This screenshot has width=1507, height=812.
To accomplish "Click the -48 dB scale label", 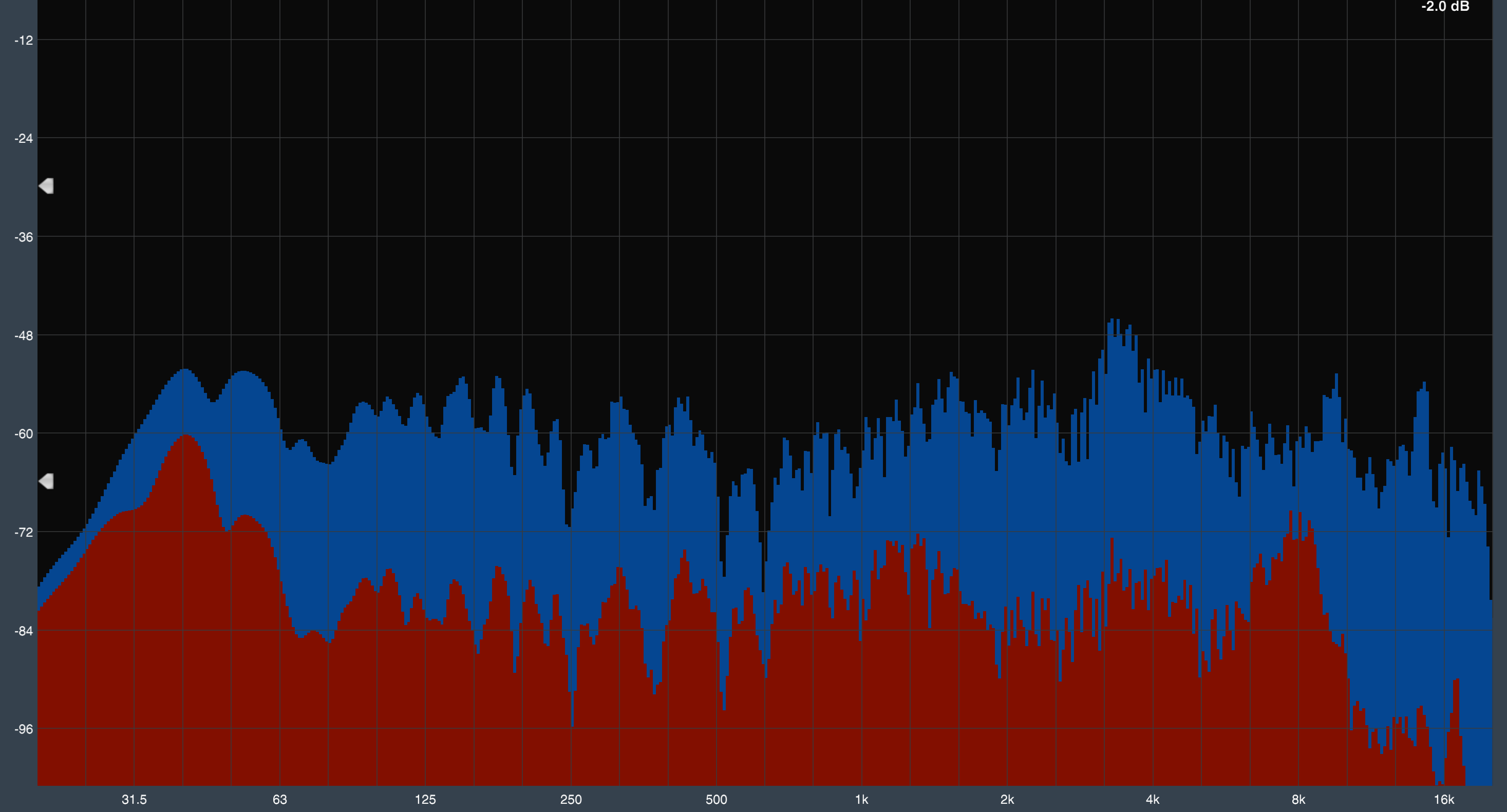I will (x=24, y=336).
